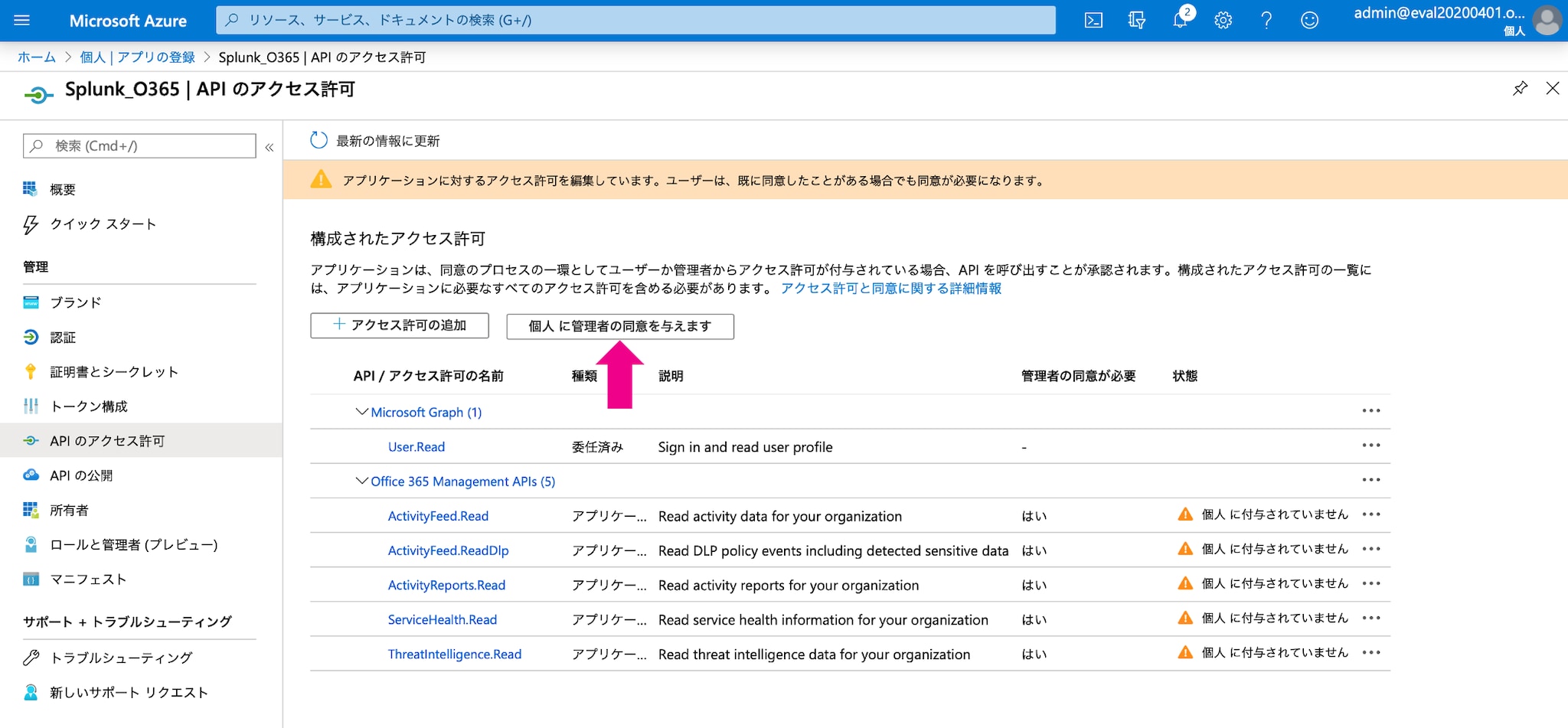This screenshot has width=1568, height=728.
Task: Open the help question mark
Action: (x=1266, y=21)
